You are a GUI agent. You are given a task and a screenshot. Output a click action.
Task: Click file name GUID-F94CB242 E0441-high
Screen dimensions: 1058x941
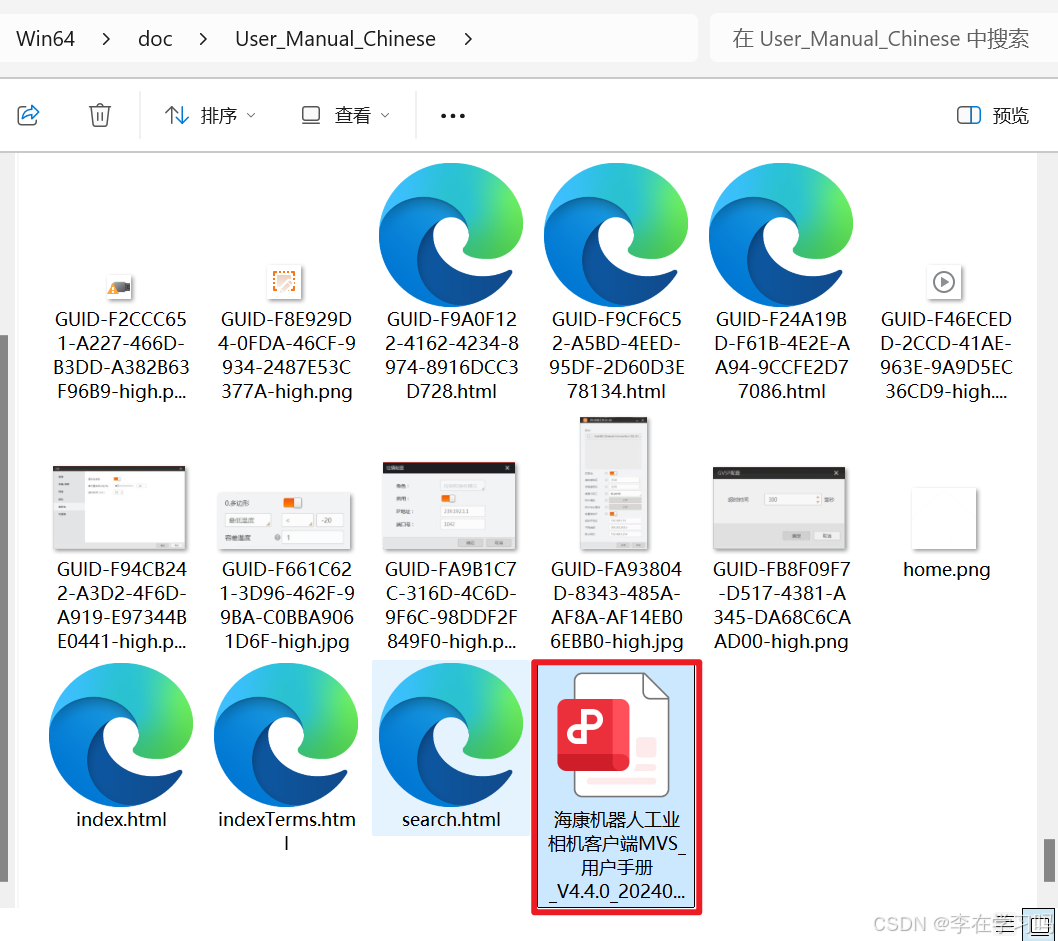tap(121, 605)
